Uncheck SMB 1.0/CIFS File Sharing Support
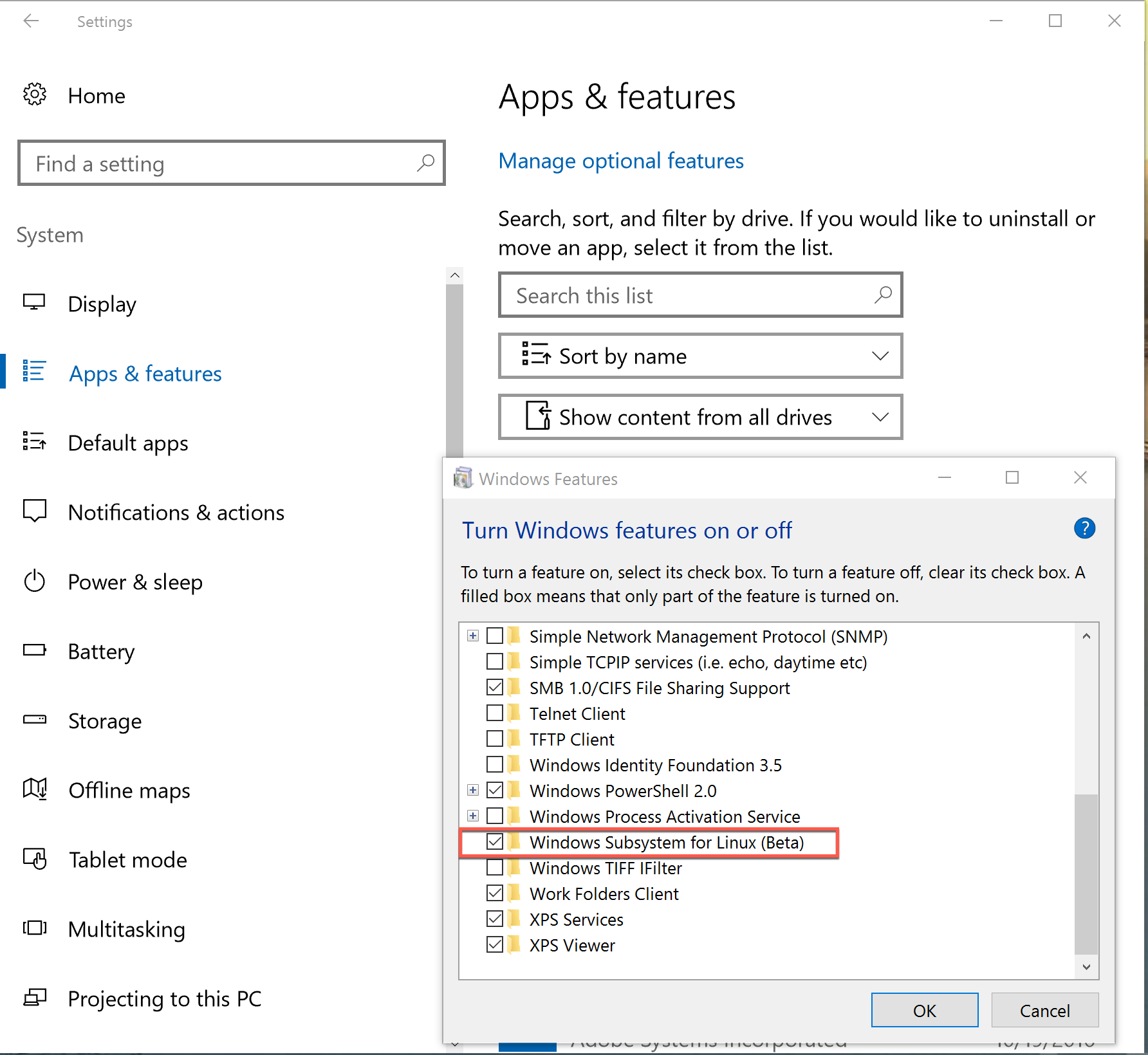This screenshot has width=1148, height=1055. tap(495, 688)
